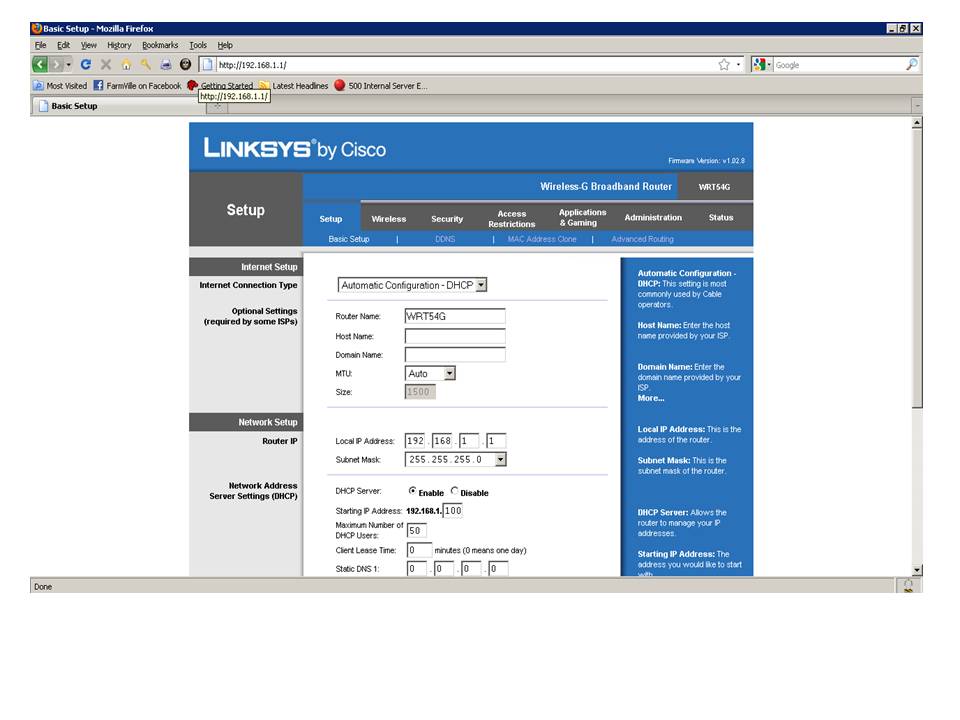Open the router Status tab
960x720 pixels.
coord(721,217)
